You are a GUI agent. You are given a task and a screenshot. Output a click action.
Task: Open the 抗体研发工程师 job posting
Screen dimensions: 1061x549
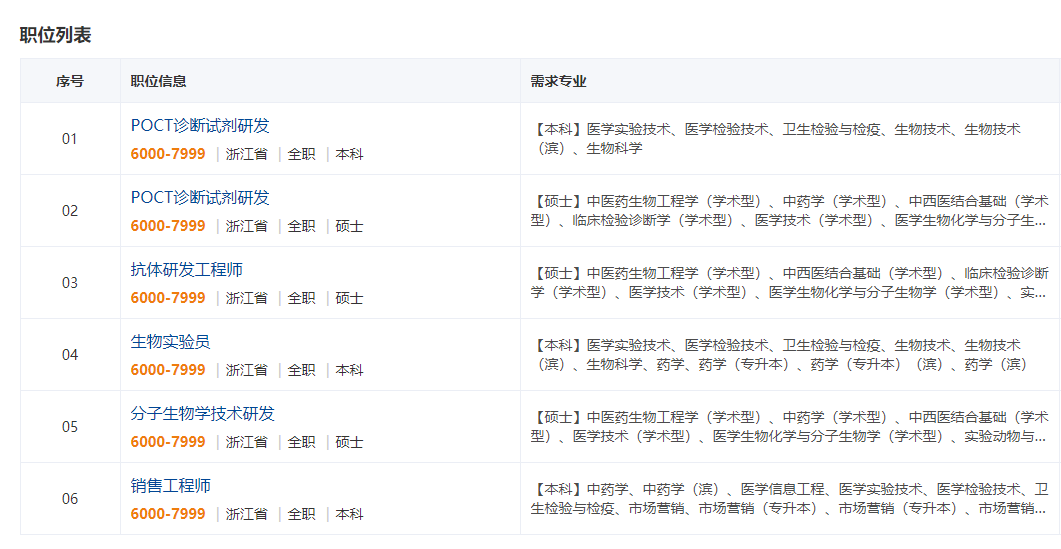point(187,270)
